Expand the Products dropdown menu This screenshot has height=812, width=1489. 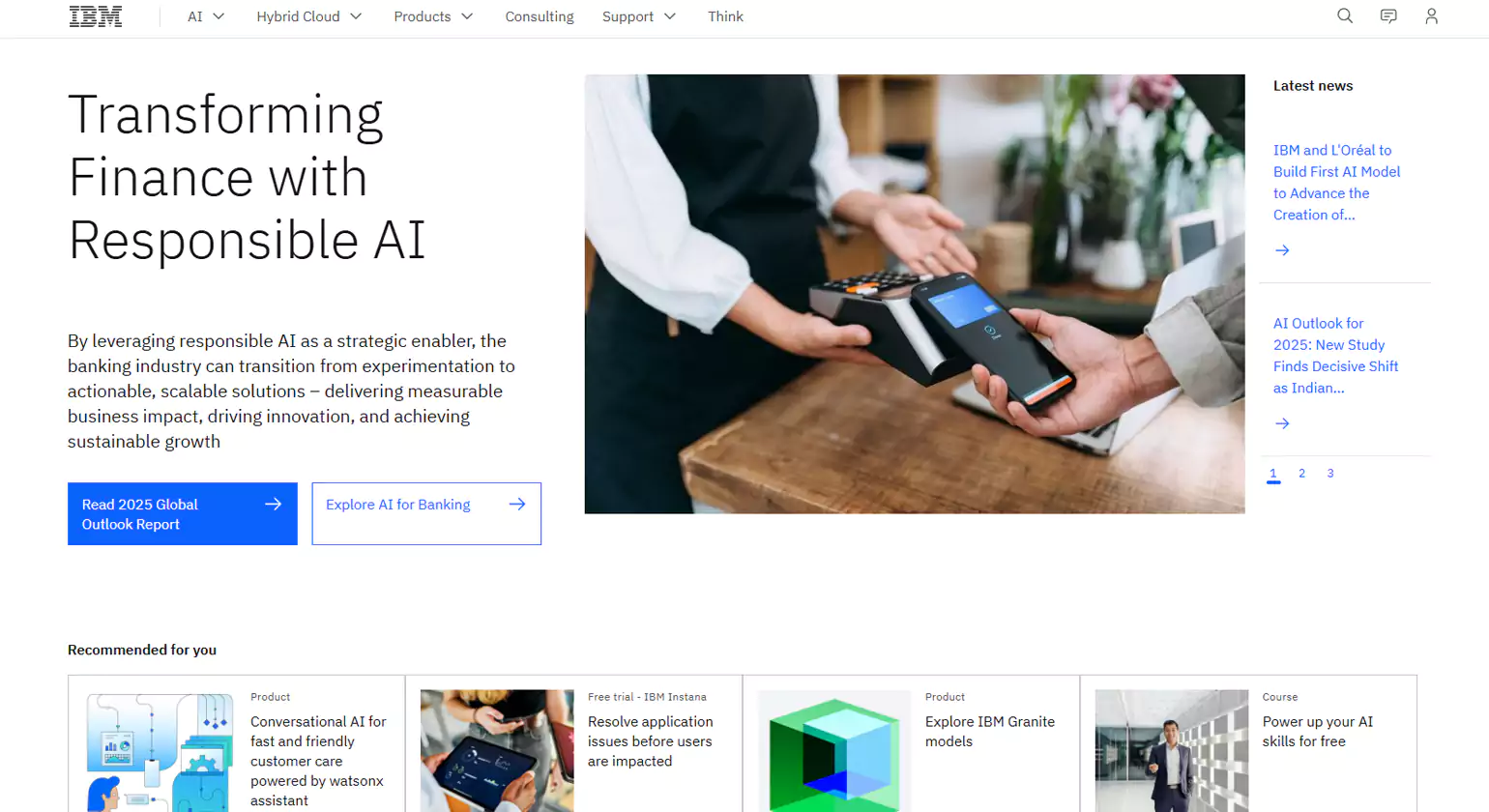pyautogui.click(x=433, y=16)
